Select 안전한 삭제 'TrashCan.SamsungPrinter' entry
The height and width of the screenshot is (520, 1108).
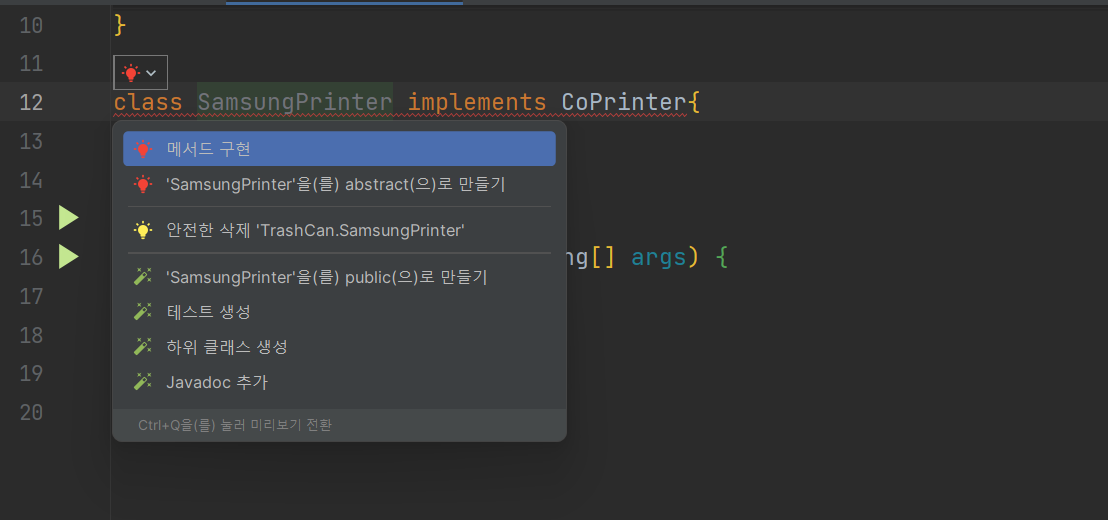pos(339,230)
